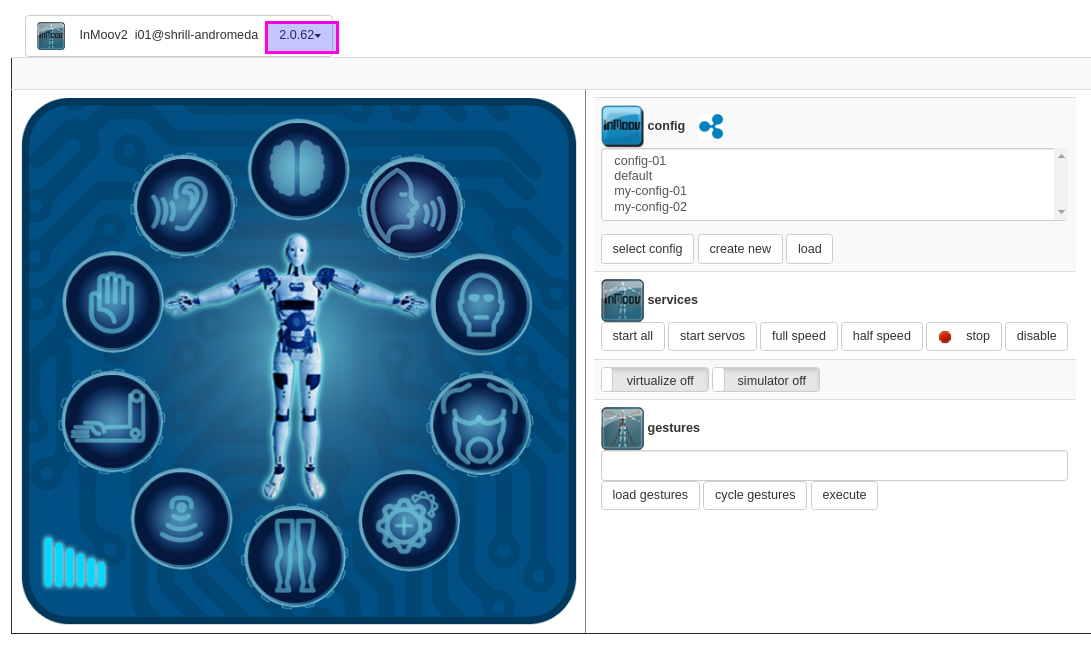Open the brain icon in robot panel
1091x648 pixels.
[298, 170]
